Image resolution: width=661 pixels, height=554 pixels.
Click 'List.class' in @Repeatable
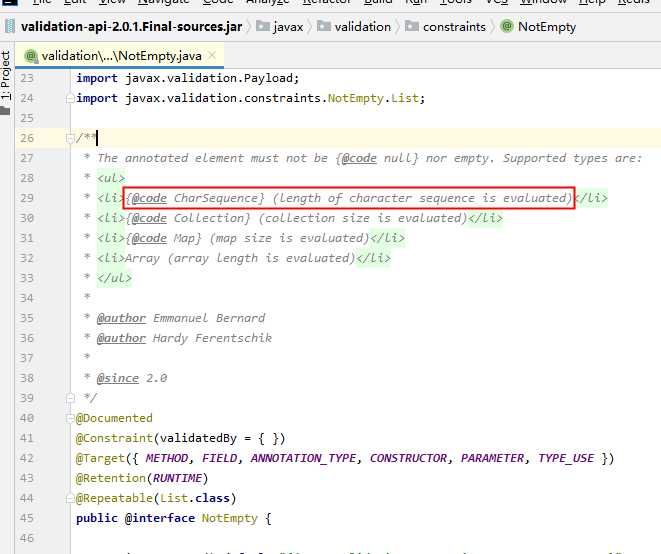[x=195, y=498]
